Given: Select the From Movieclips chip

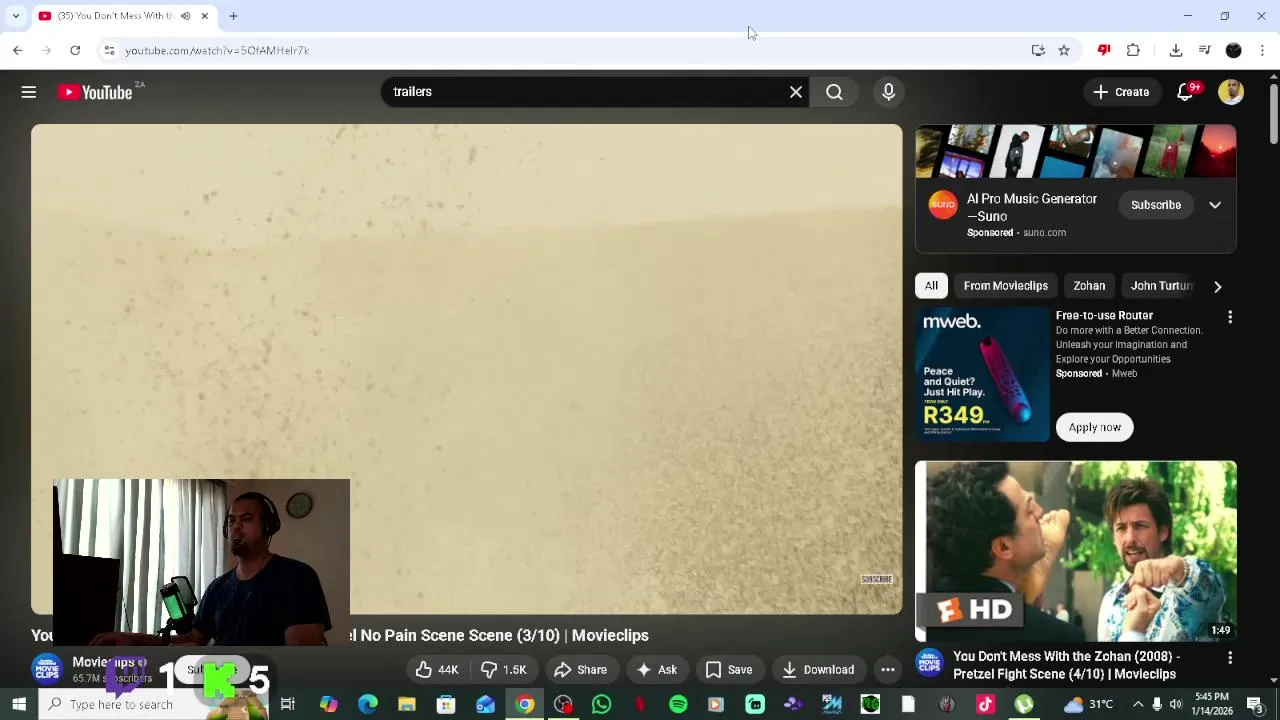Looking at the screenshot, I should click(1006, 286).
